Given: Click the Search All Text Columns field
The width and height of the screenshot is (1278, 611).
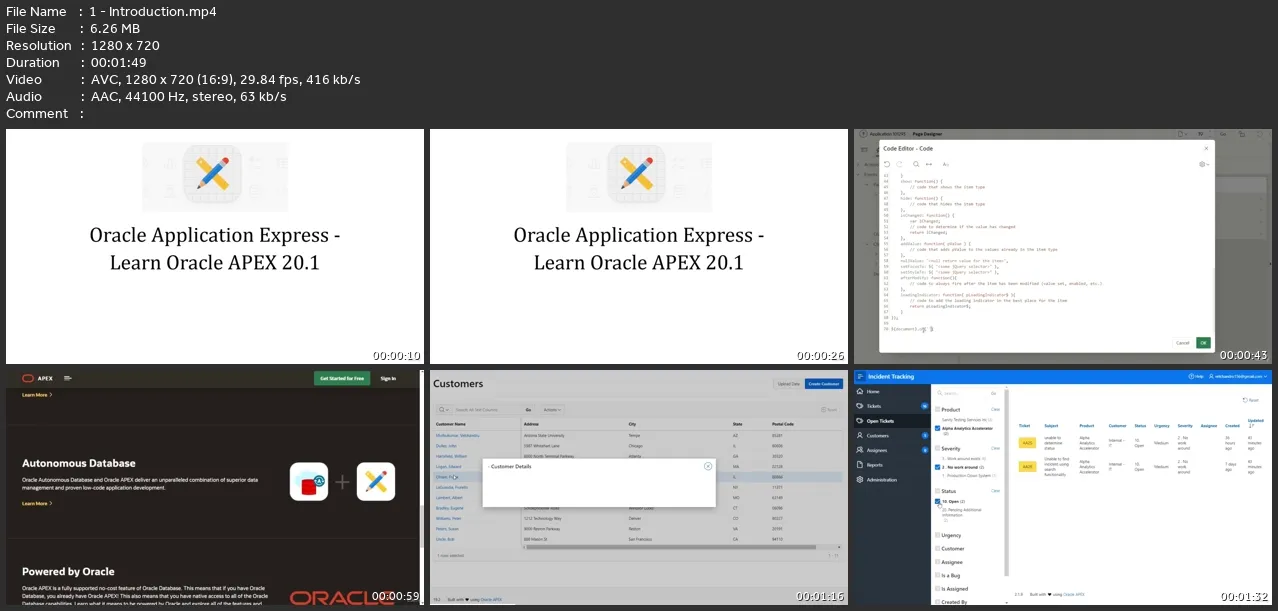Looking at the screenshot, I should tap(487, 410).
